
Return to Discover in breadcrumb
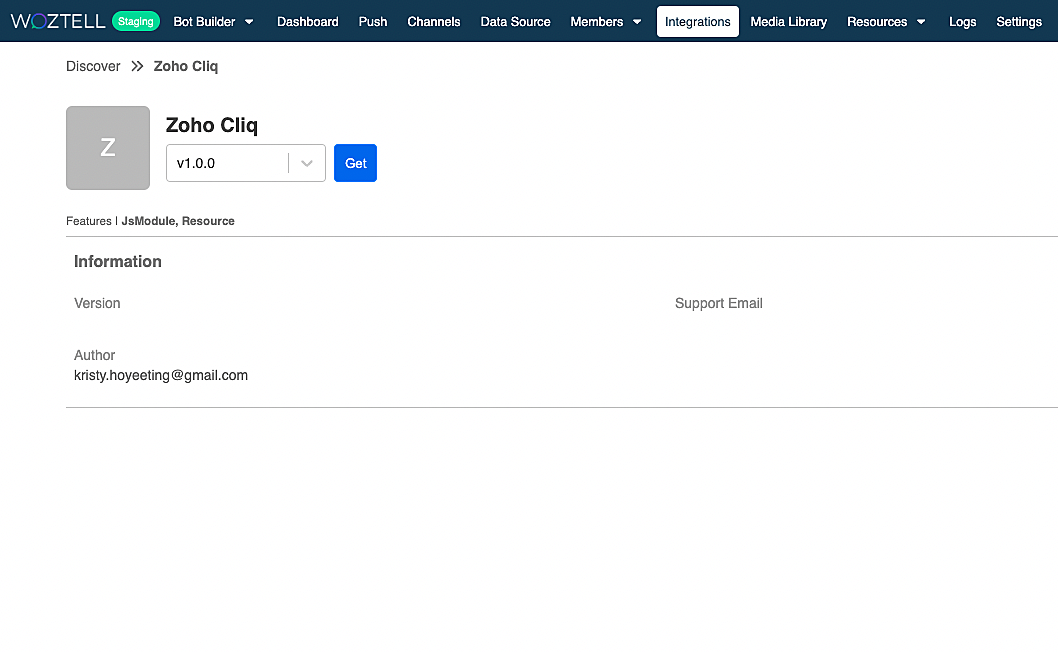pos(93,66)
